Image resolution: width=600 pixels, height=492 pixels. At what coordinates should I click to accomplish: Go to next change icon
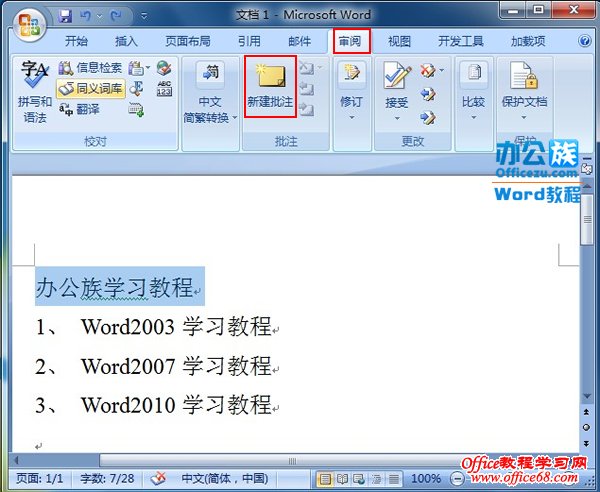point(428,117)
